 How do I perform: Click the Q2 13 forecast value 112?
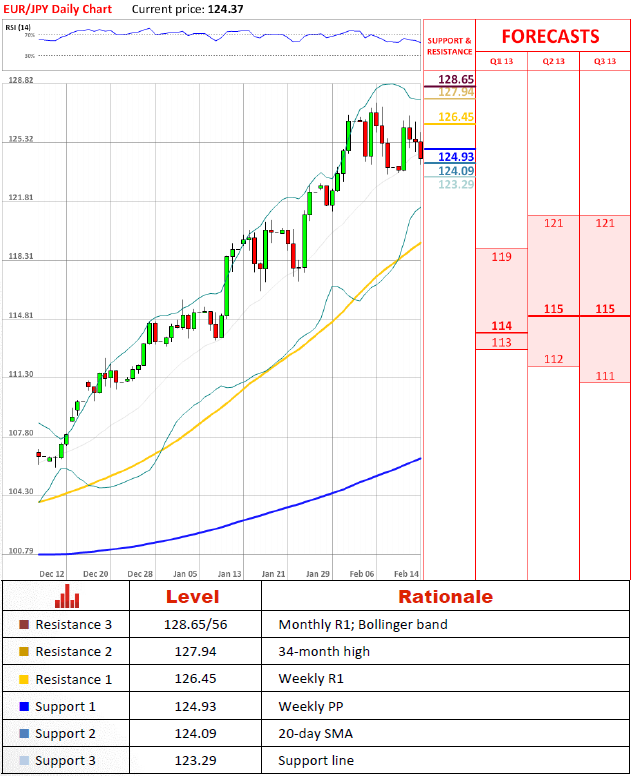(553, 359)
